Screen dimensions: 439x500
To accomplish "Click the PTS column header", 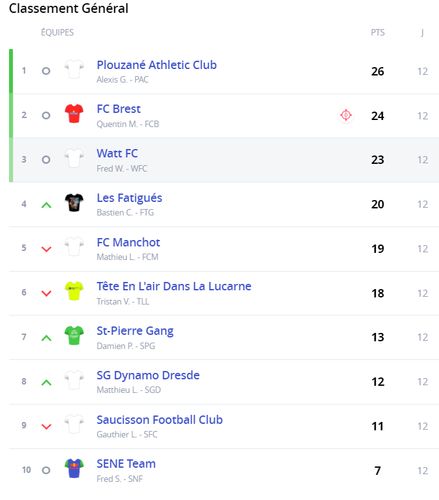I will (378, 33).
